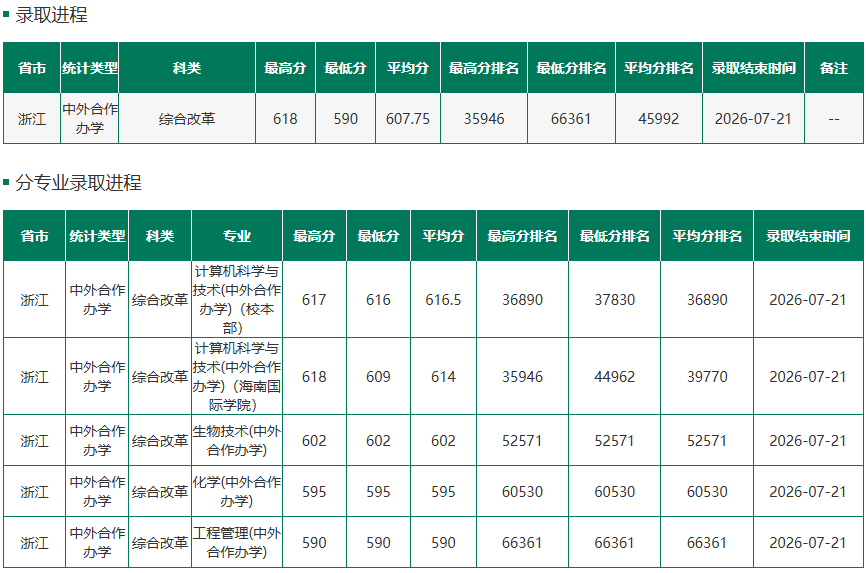866x573 pixels.
Task: Click the 浙江 cell in the 工程管理 row
Action: [34, 542]
